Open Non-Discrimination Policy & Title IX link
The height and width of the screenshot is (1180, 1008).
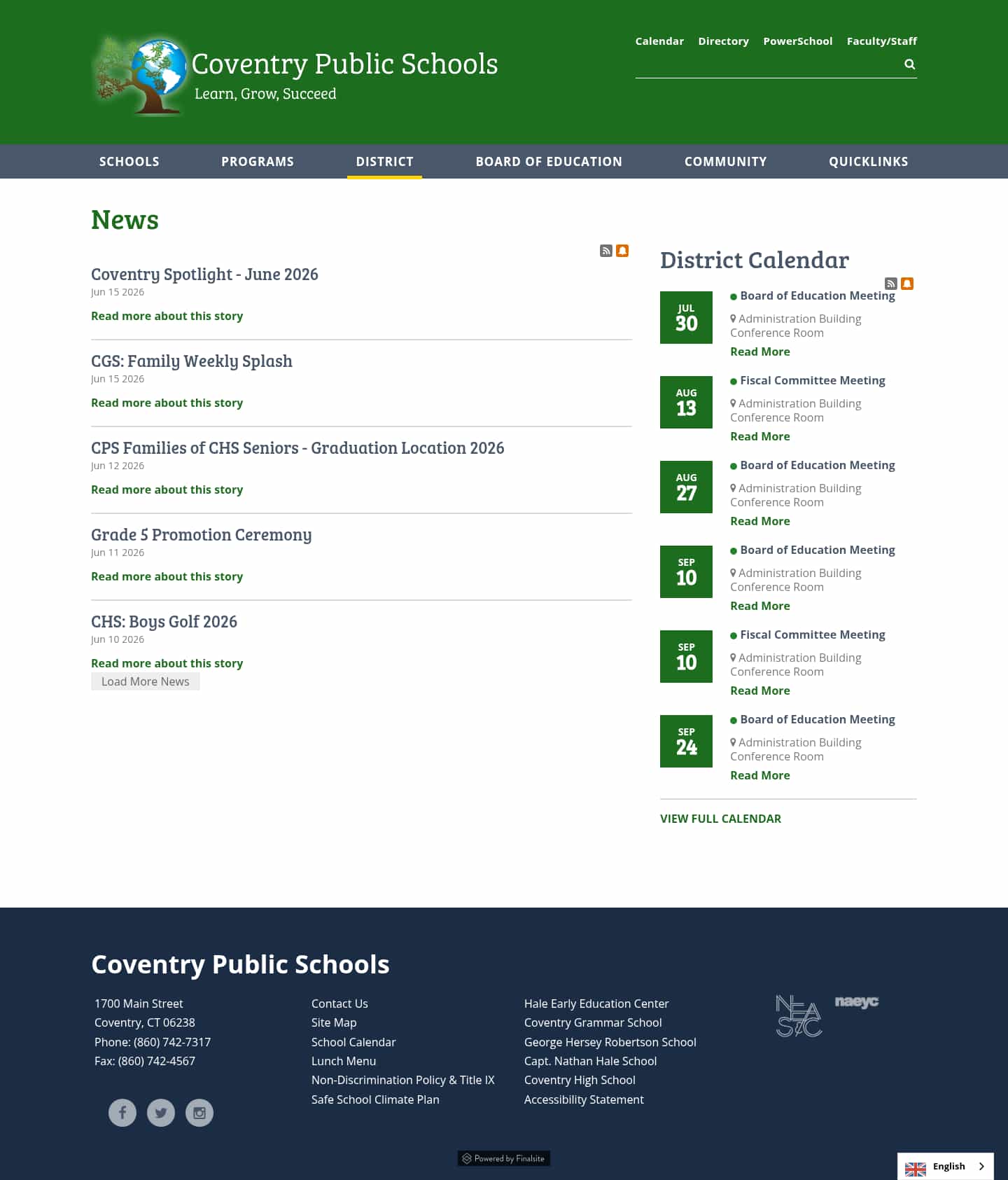tap(403, 1080)
